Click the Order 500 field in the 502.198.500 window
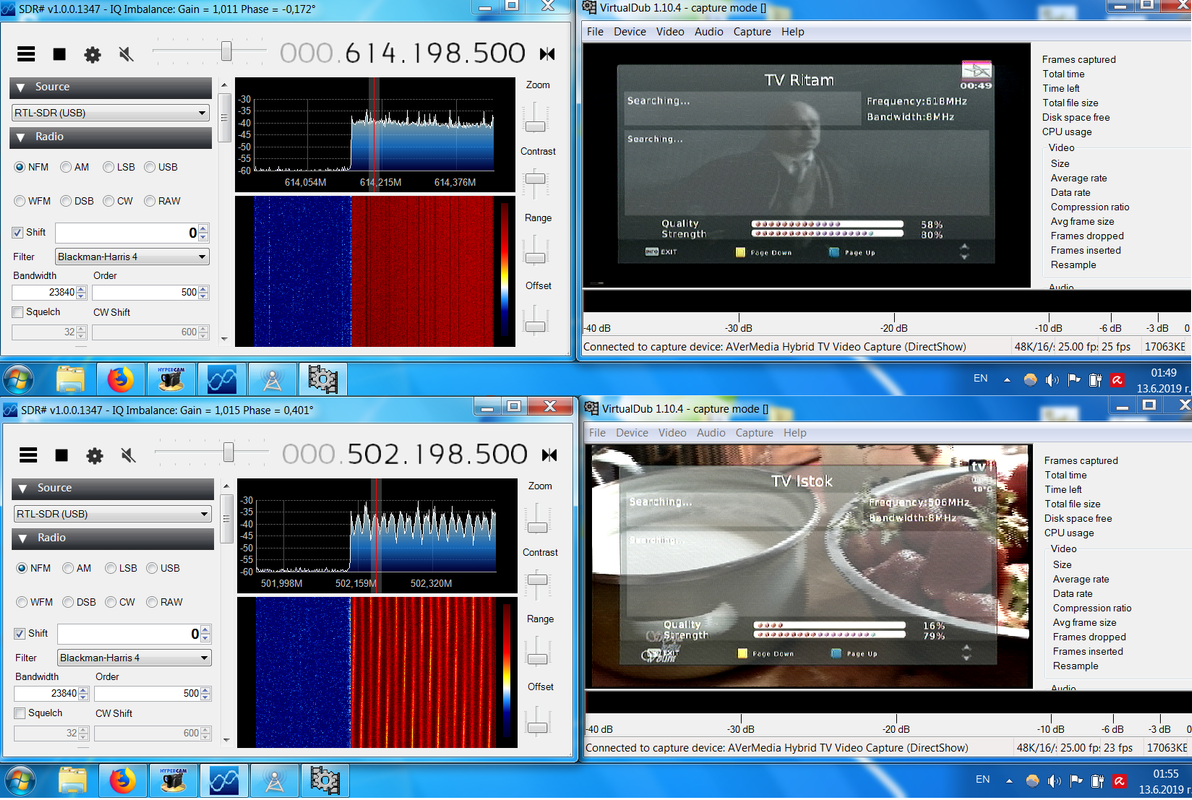1192x800 pixels. pyautogui.click(x=146, y=693)
